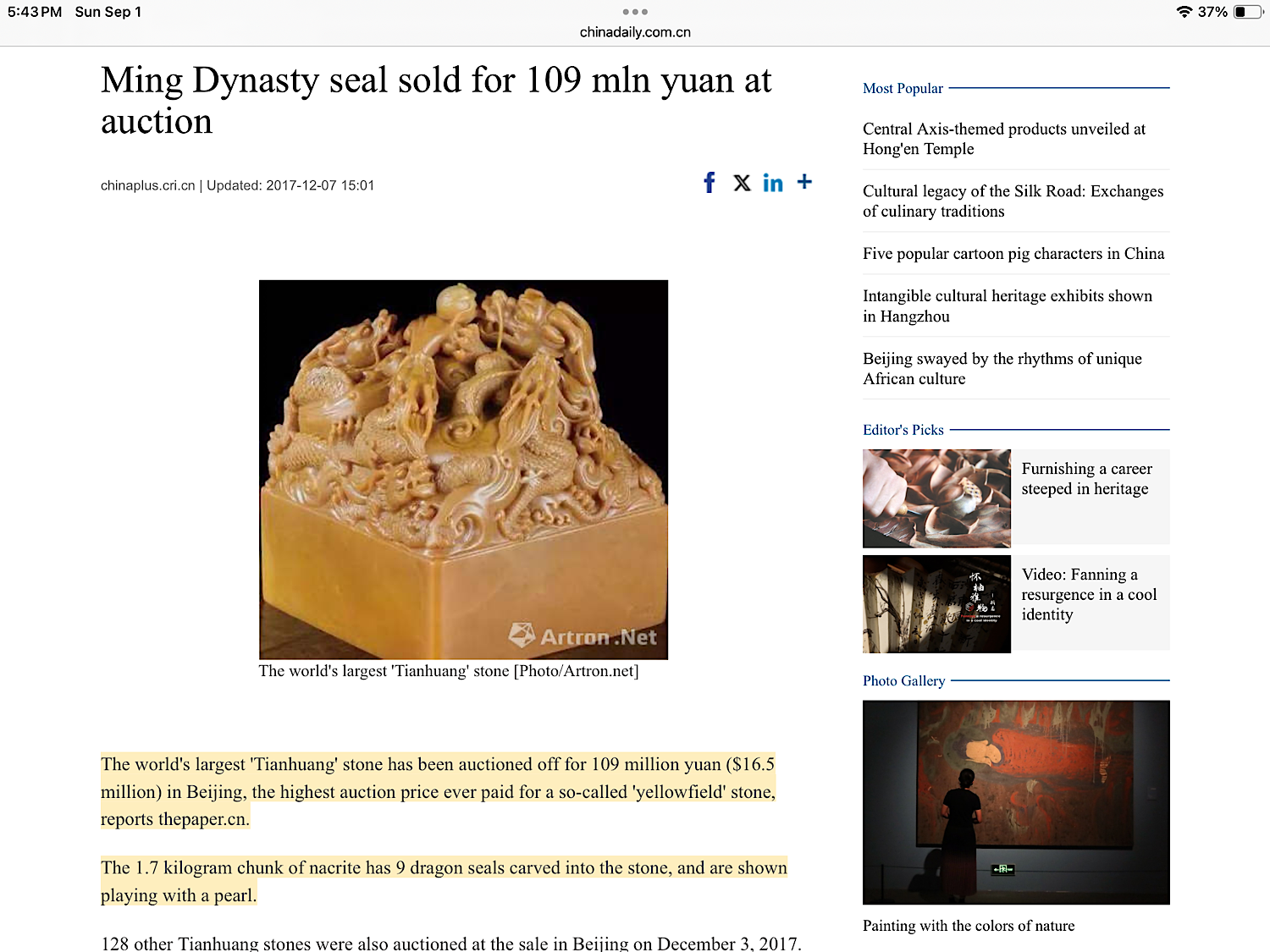Share article on X (Twitter)
The image size is (1270, 952).
click(x=742, y=183)
